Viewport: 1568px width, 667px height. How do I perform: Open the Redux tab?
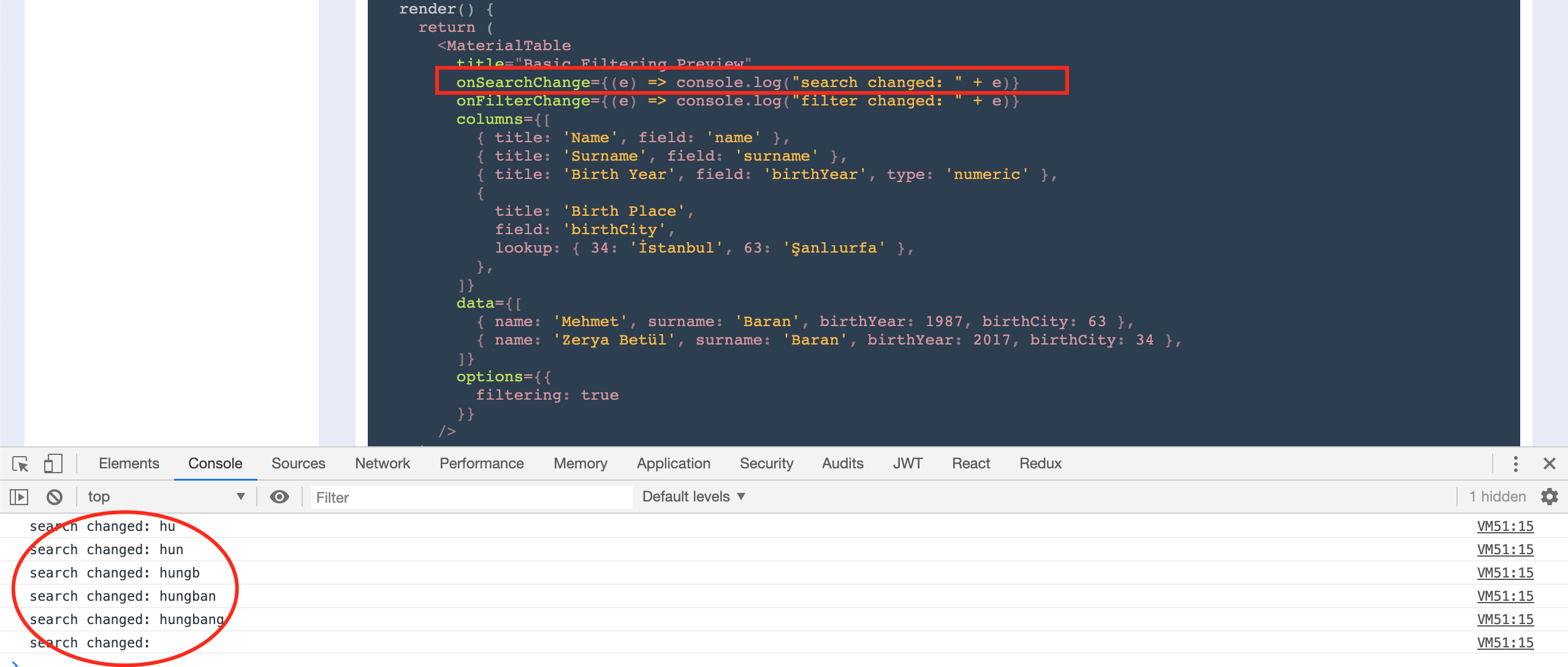coord(1040,463)
